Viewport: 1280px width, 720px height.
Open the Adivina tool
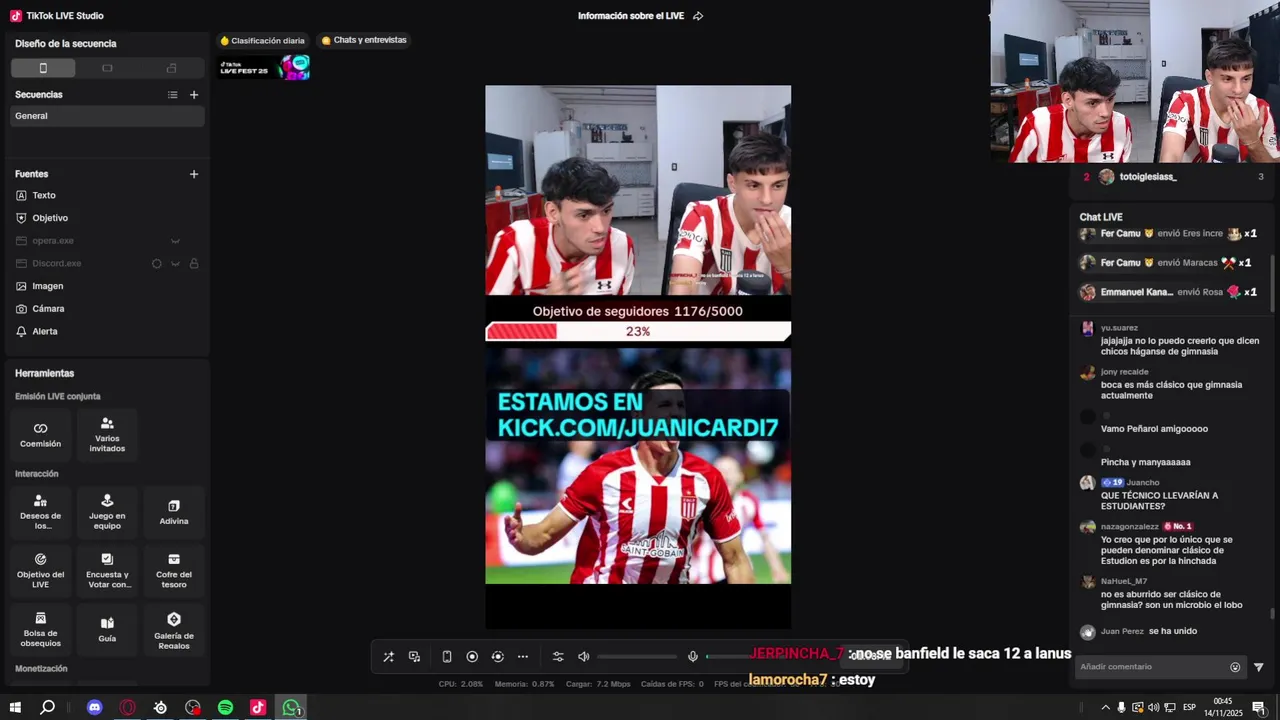click(174, 512)
